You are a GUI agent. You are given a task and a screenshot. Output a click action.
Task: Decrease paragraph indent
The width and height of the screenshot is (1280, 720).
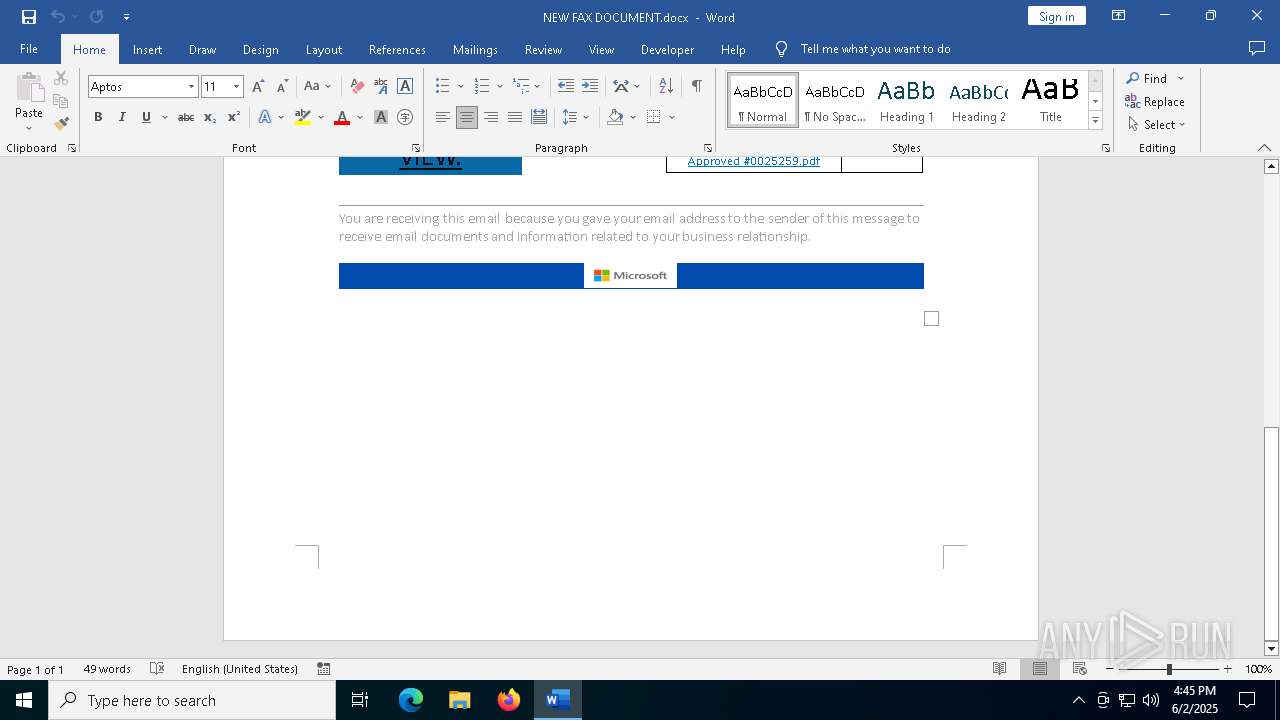pos(566,87)
